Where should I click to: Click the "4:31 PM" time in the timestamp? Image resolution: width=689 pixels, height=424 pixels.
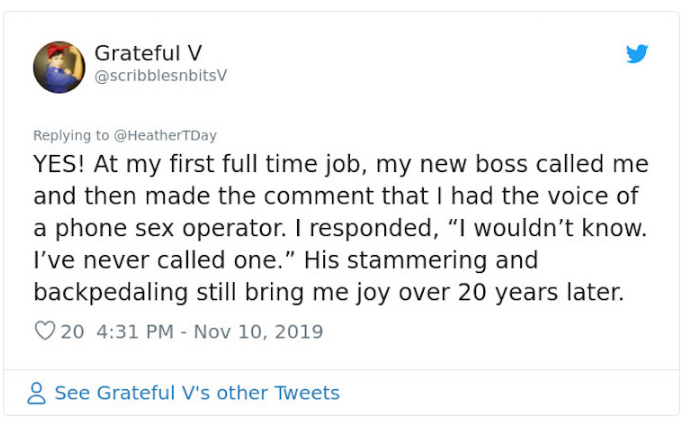coord(138,331)
